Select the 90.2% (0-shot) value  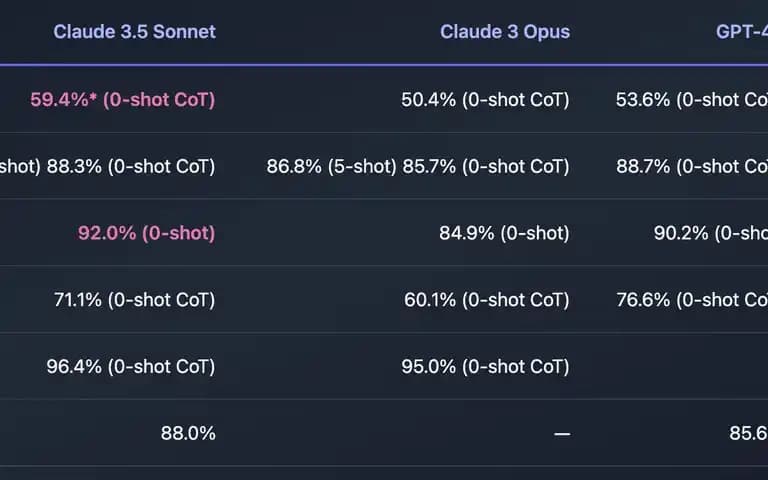[x=711, y=233]
